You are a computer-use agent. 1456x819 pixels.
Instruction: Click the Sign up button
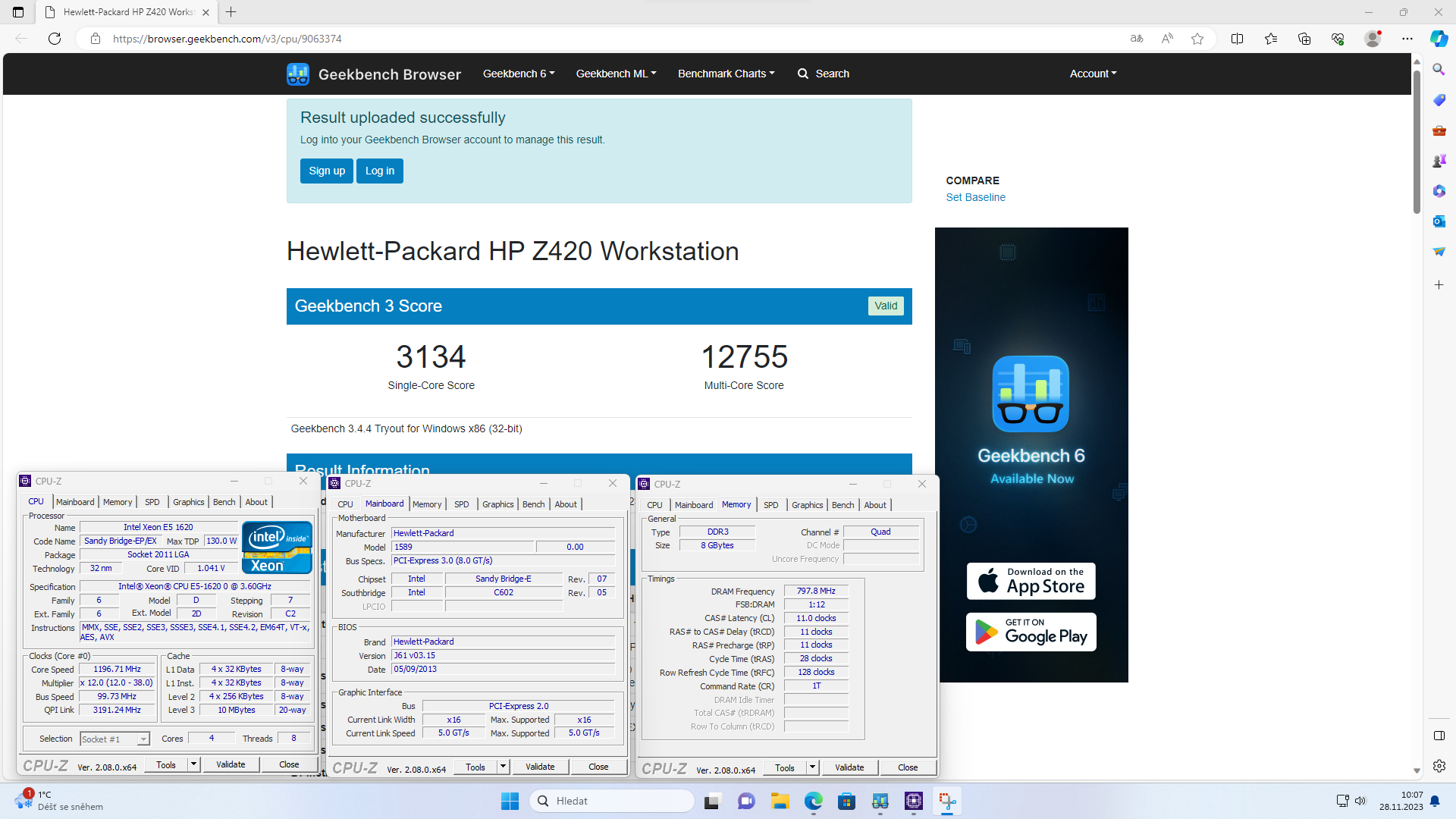pos(327,171)
